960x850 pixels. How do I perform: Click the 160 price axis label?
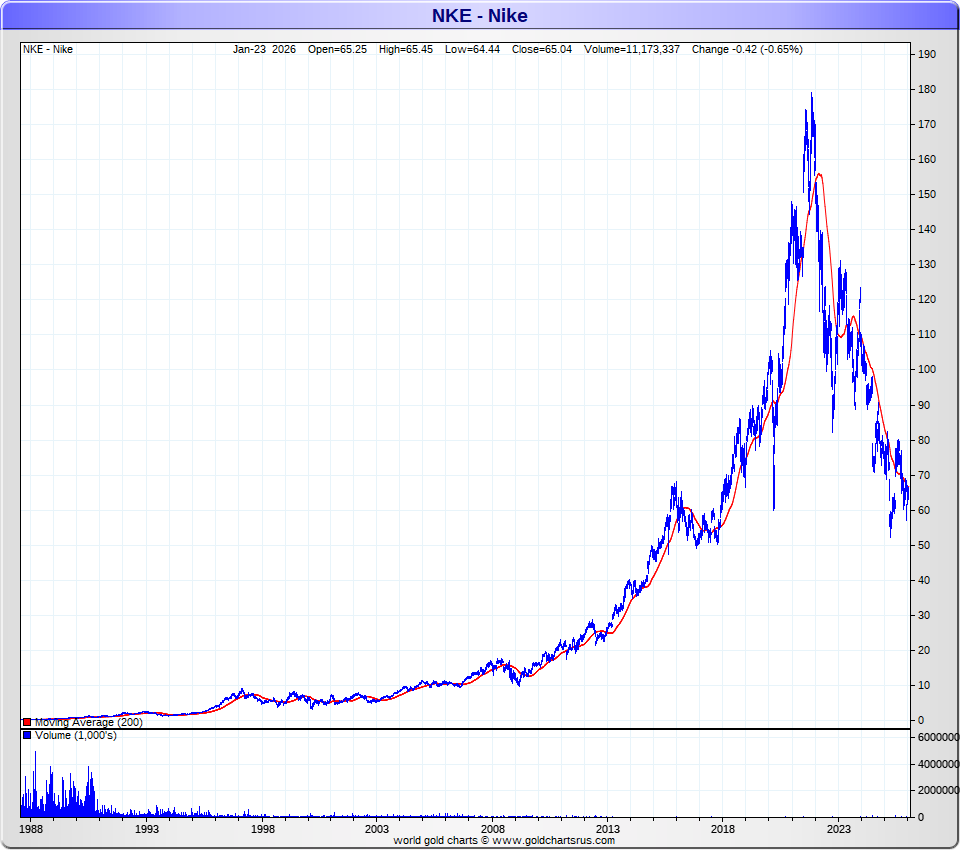click(x=927, y=159)
